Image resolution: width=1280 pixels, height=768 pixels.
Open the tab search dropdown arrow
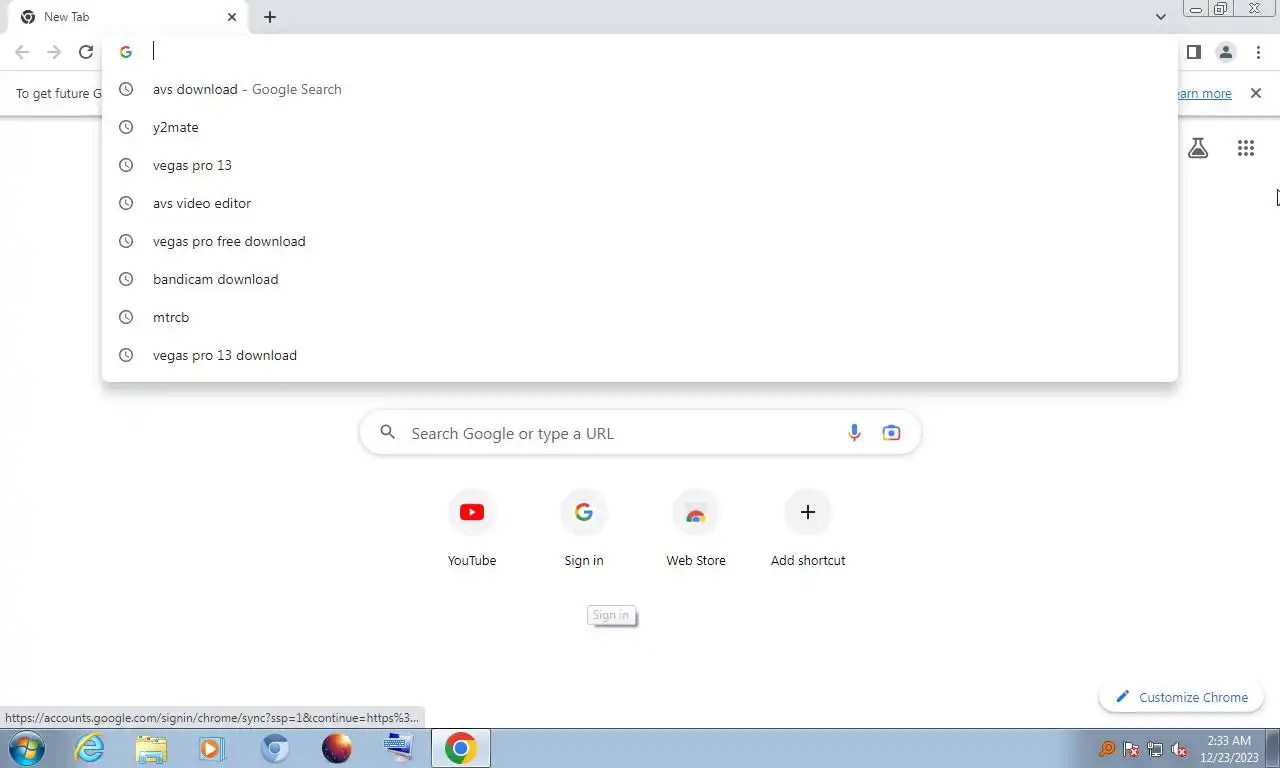click(1160, 17)
